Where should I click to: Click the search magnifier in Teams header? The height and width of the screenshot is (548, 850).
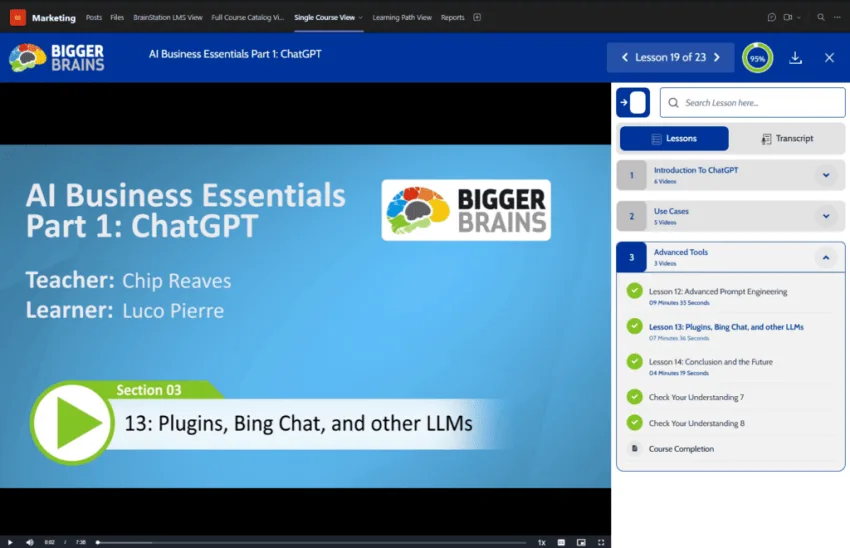821,17
